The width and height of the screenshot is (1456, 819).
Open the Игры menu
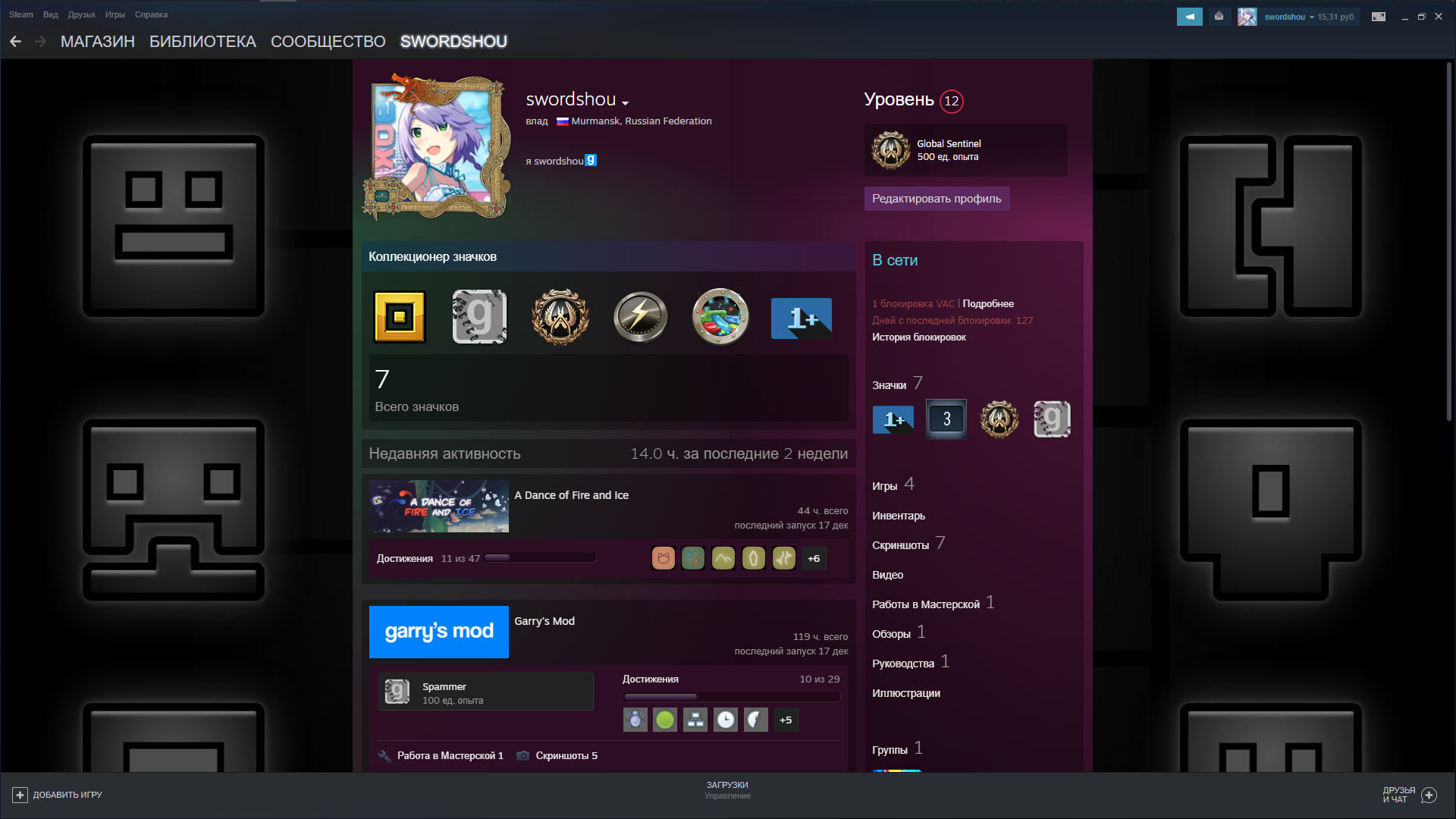115,14
